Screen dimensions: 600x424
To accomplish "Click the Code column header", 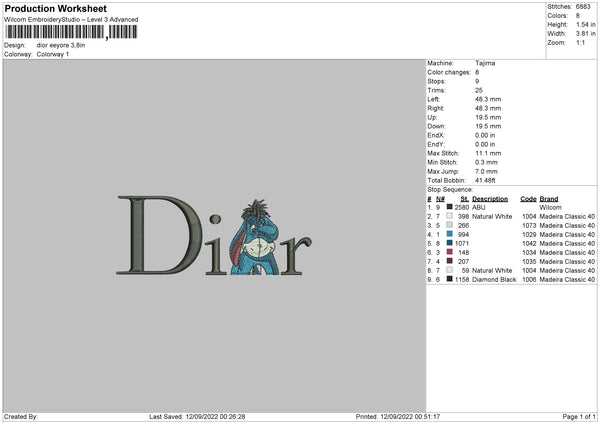I will coord(528,199).
